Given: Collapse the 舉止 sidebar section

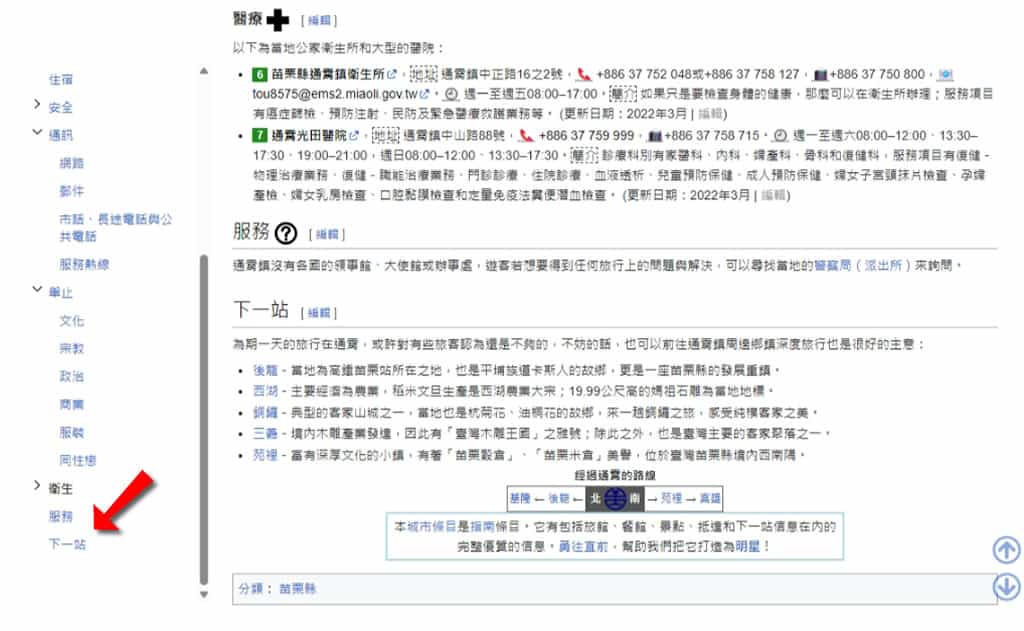Looking at the screenshot, I should [x=37, y=289].
